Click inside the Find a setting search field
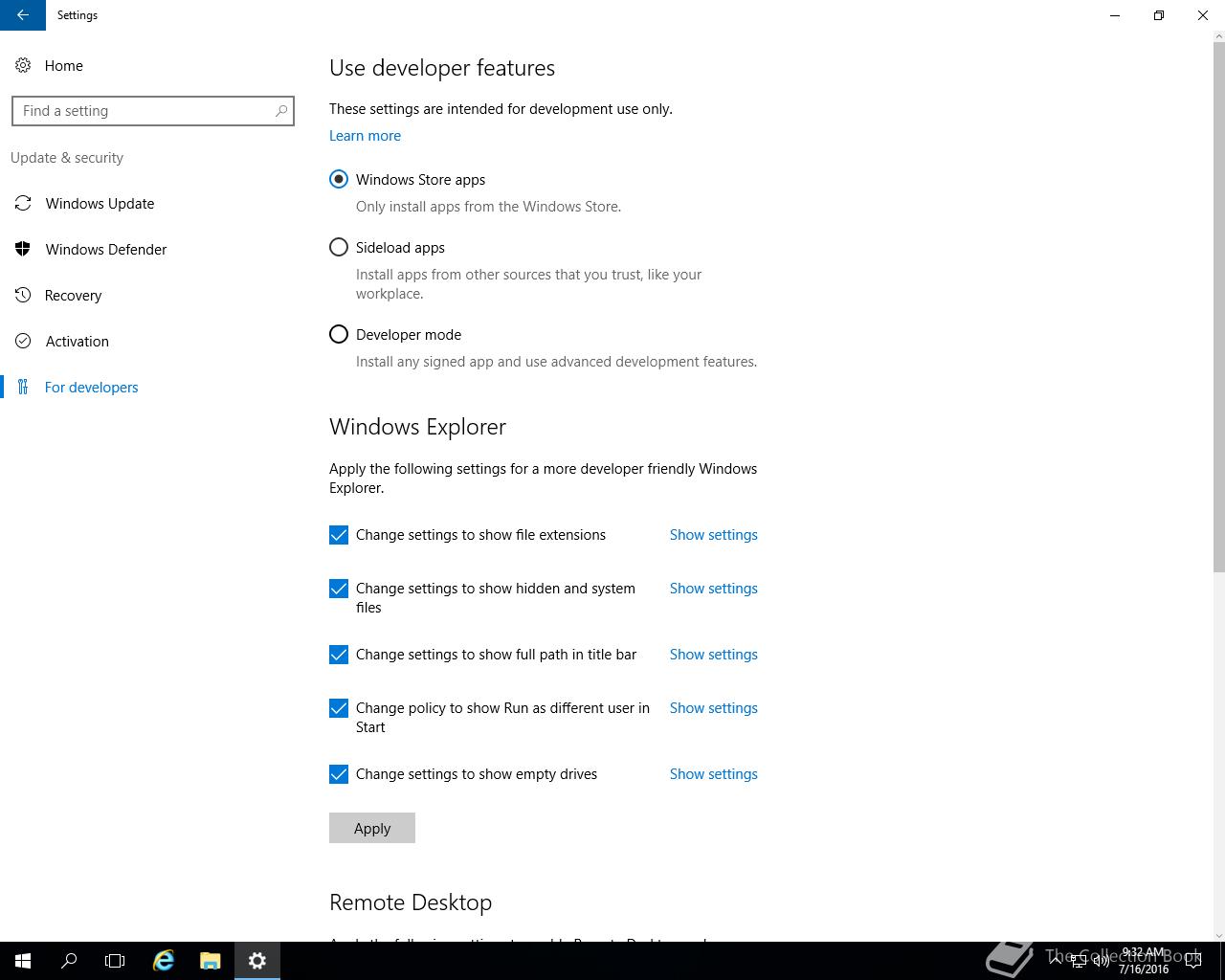 [x=153, y=111]
